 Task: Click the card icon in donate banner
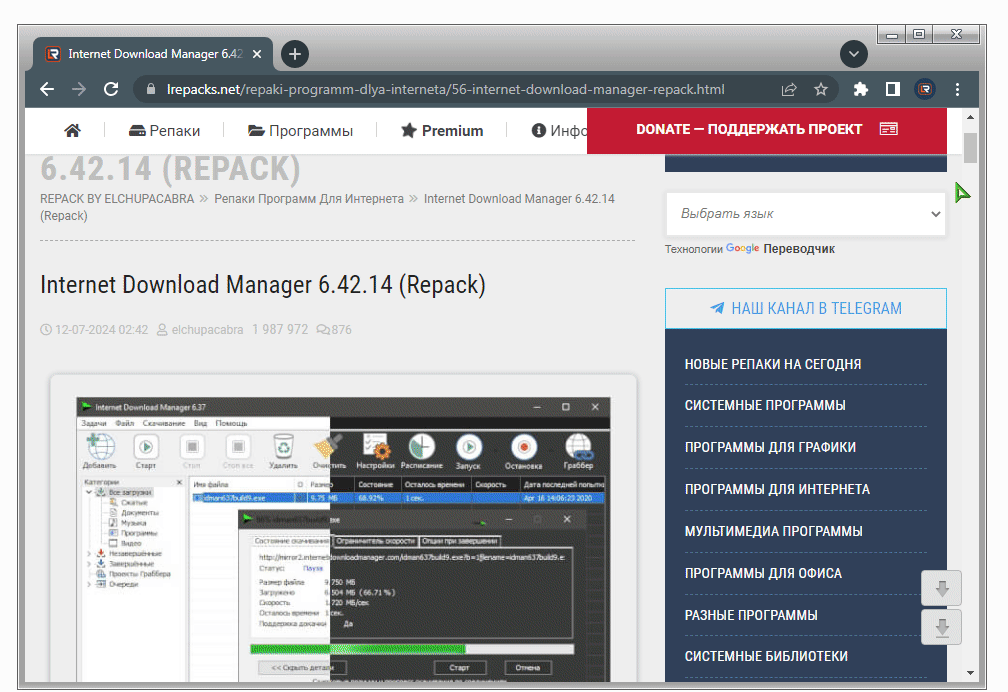tap(888, 129)
